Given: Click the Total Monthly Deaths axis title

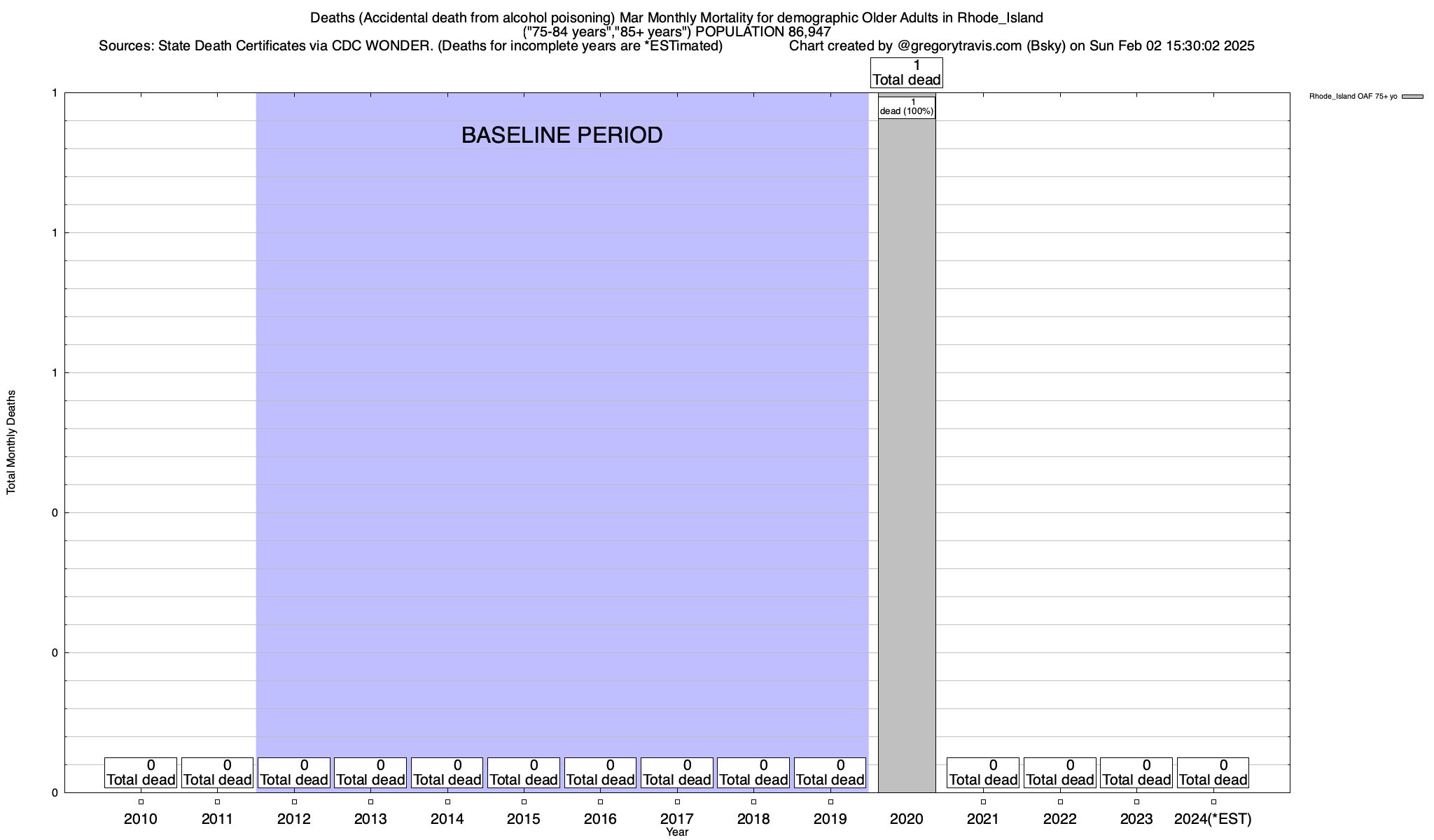Looking at the screenshot, I should click(x=11, y=442).
